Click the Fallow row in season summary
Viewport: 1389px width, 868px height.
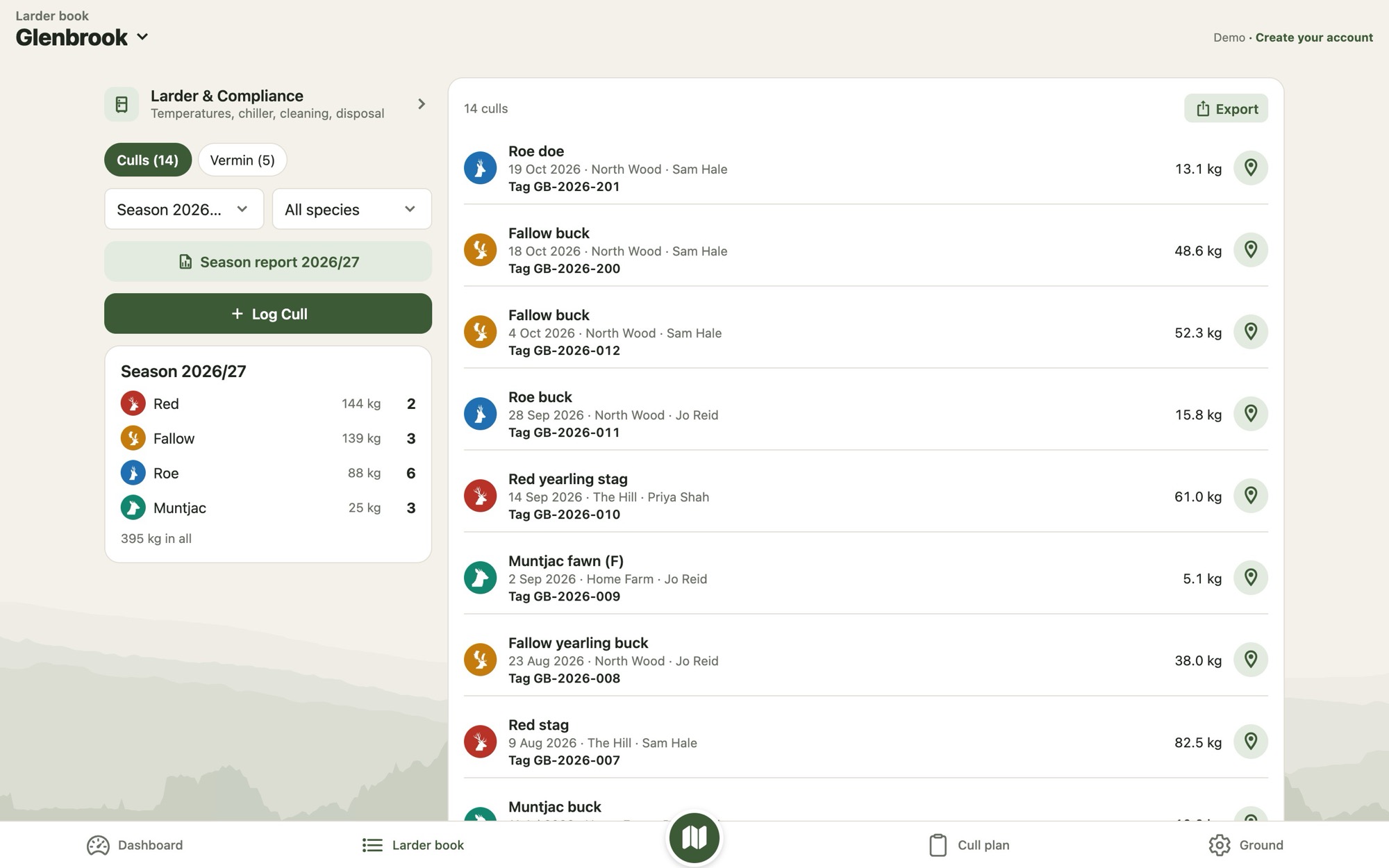[x=268, y=438]
